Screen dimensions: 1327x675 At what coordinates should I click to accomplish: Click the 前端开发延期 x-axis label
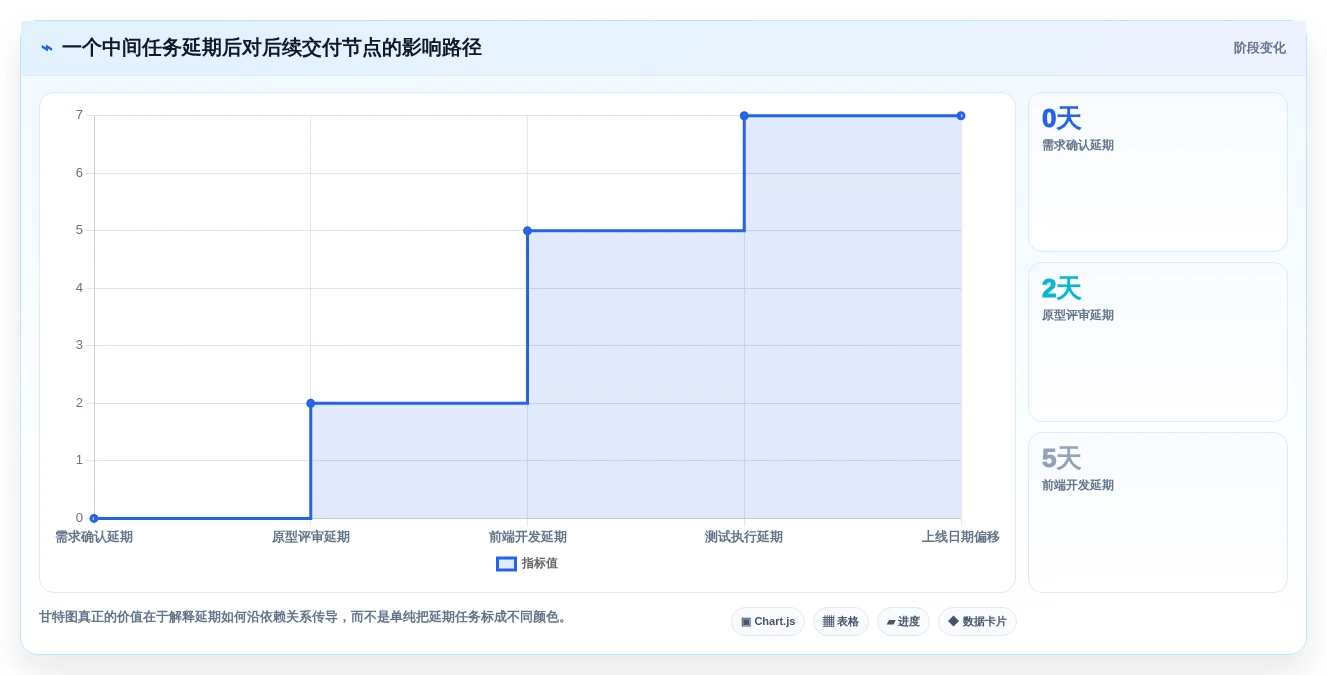pyautogui.click(x=528, y=537)
